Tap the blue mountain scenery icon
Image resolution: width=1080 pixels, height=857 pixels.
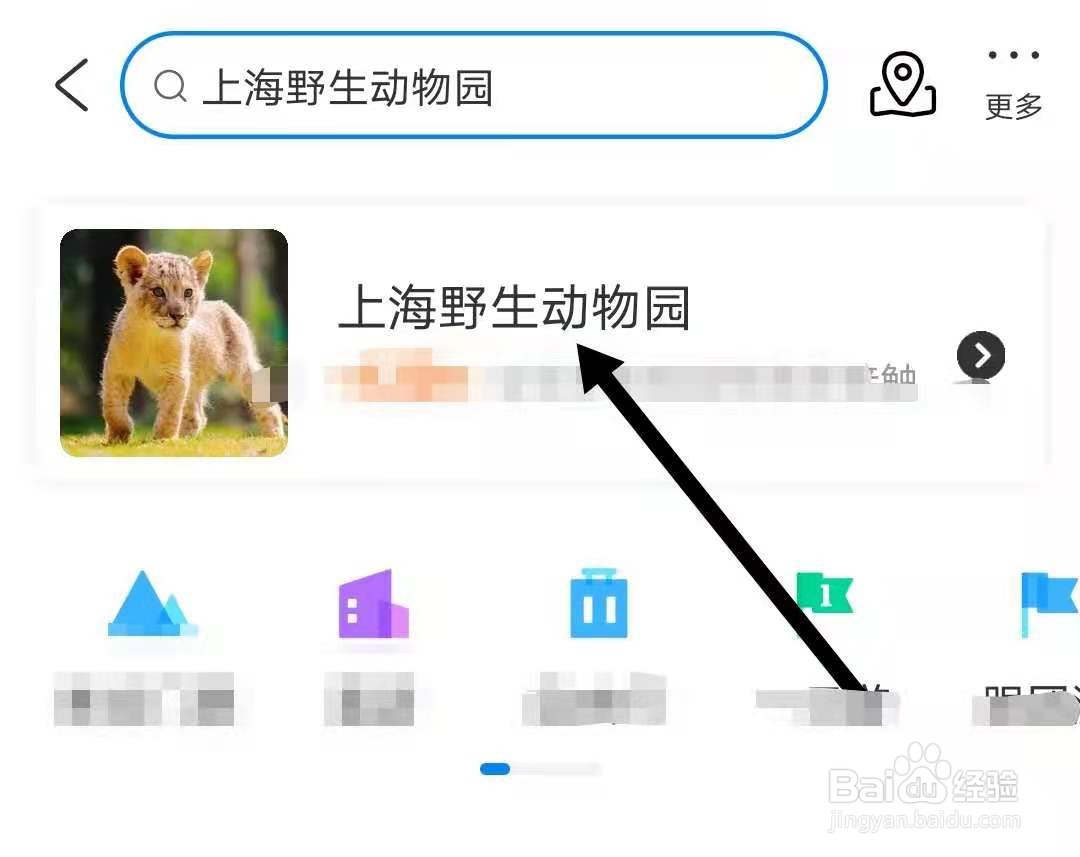[152, 603]
